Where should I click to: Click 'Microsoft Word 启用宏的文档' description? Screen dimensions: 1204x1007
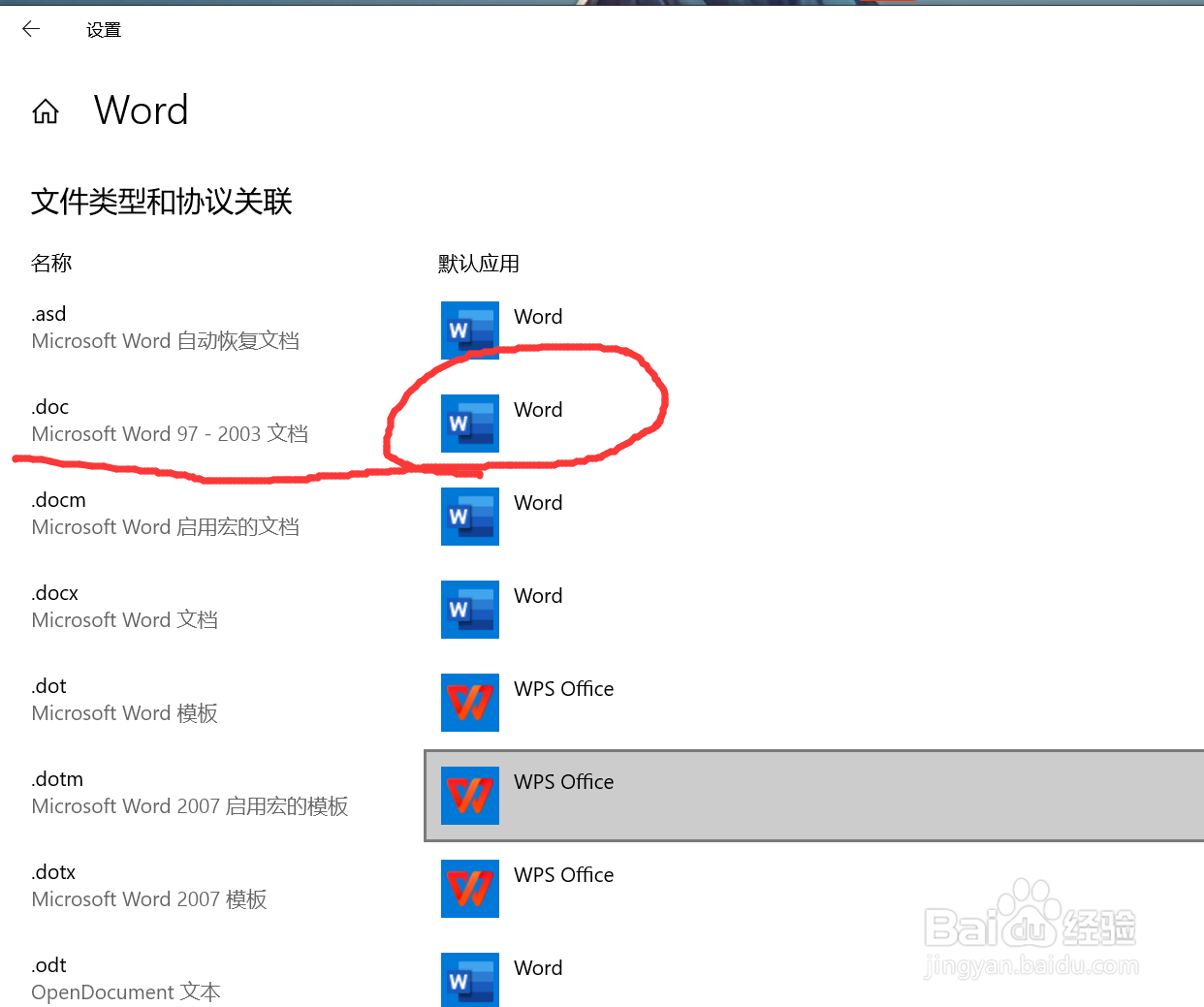tap(165, 527)
